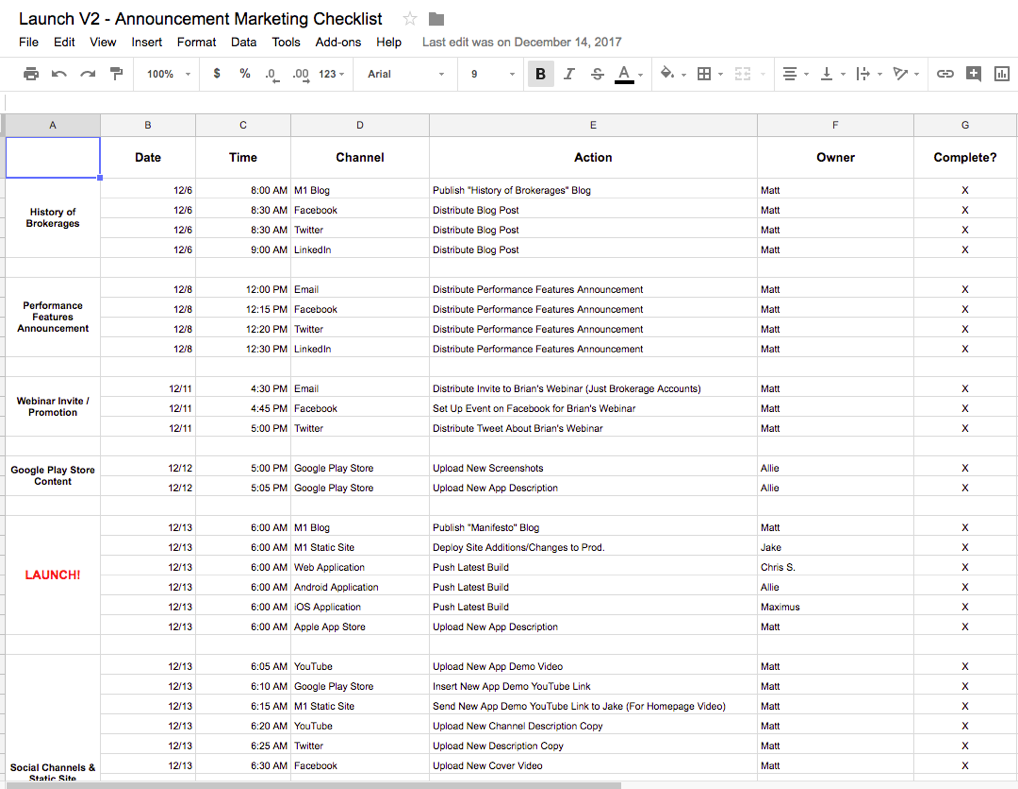This screenshot has width=1018, height=789.
Task: Open the 123 number formats dropdown
Action: pyautogui.click(x=331, y=74)
